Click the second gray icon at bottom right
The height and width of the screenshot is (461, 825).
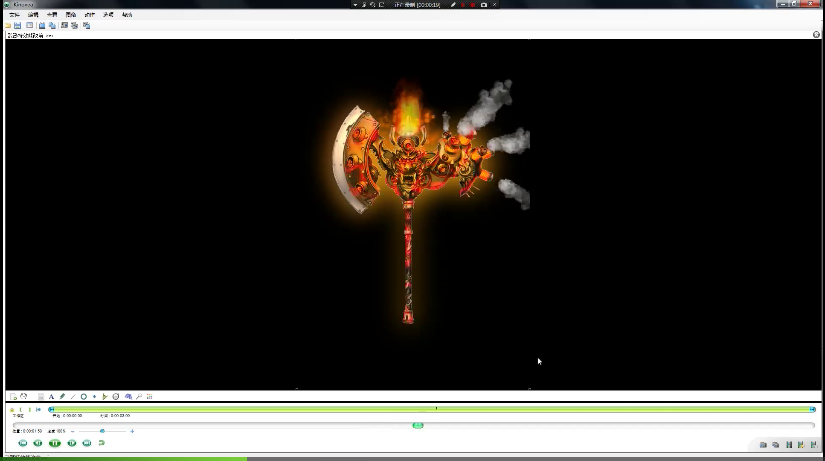(776, 445)
